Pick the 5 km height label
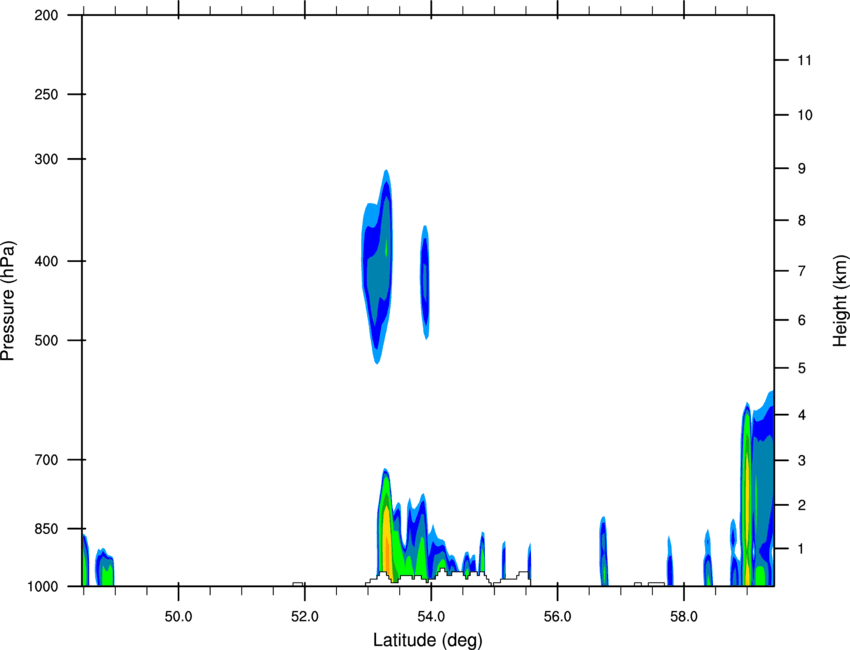Image resolution: width=850 pixels, height=650 pixels. point(802,368)
